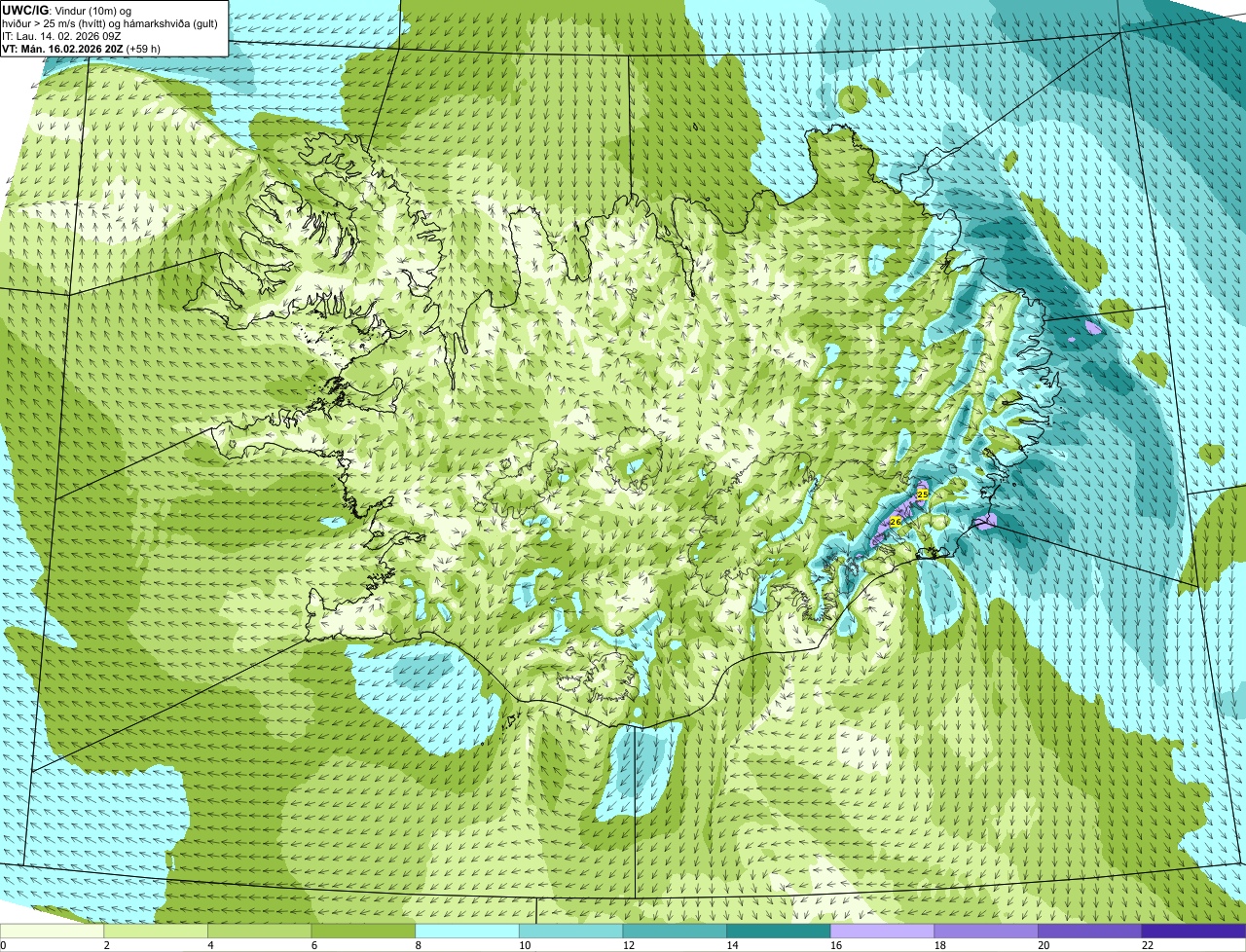Click the legend tick label '4'

[x=210, y=945]
